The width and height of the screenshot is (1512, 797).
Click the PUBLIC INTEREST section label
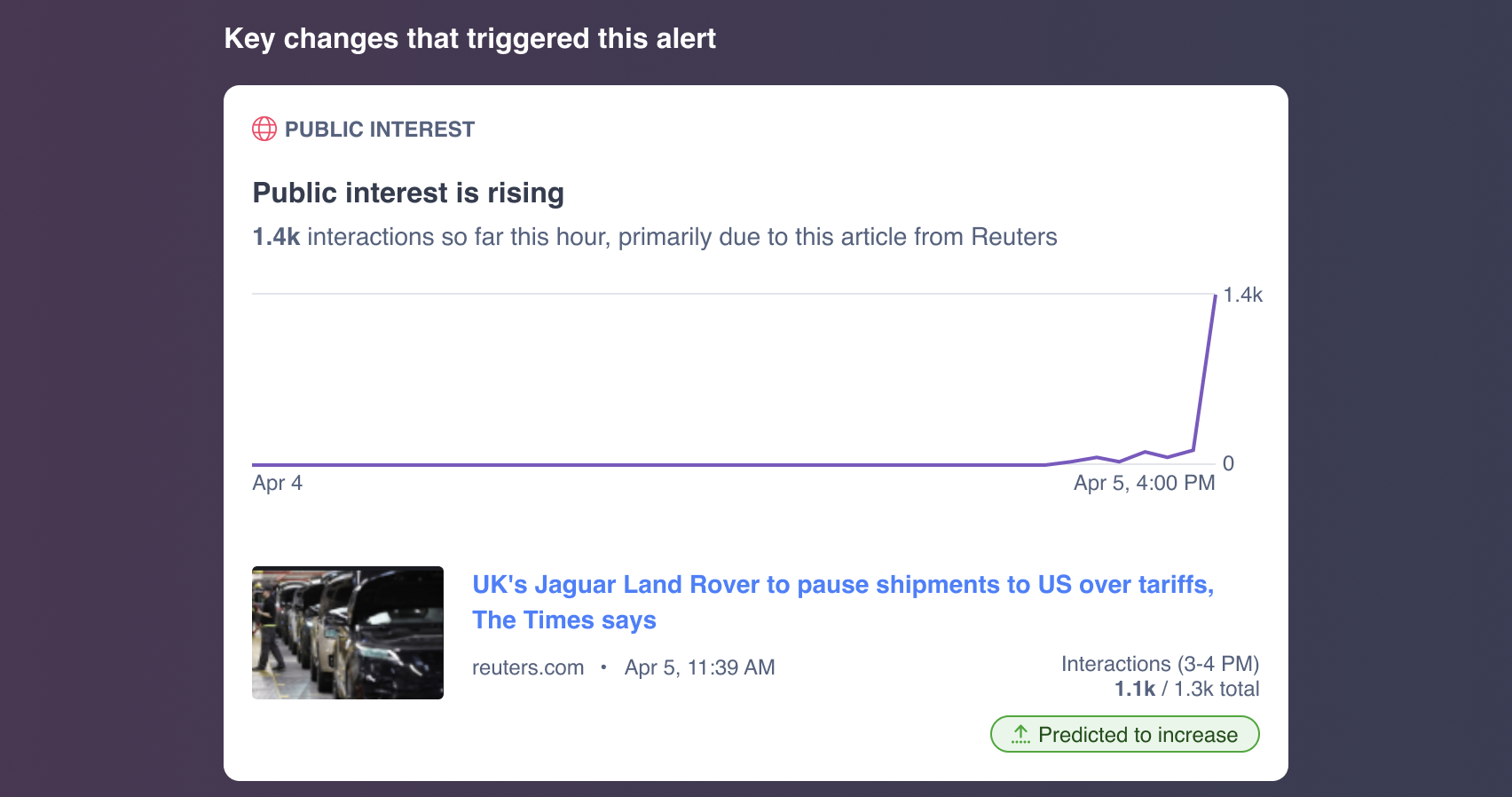click(380, 130)
